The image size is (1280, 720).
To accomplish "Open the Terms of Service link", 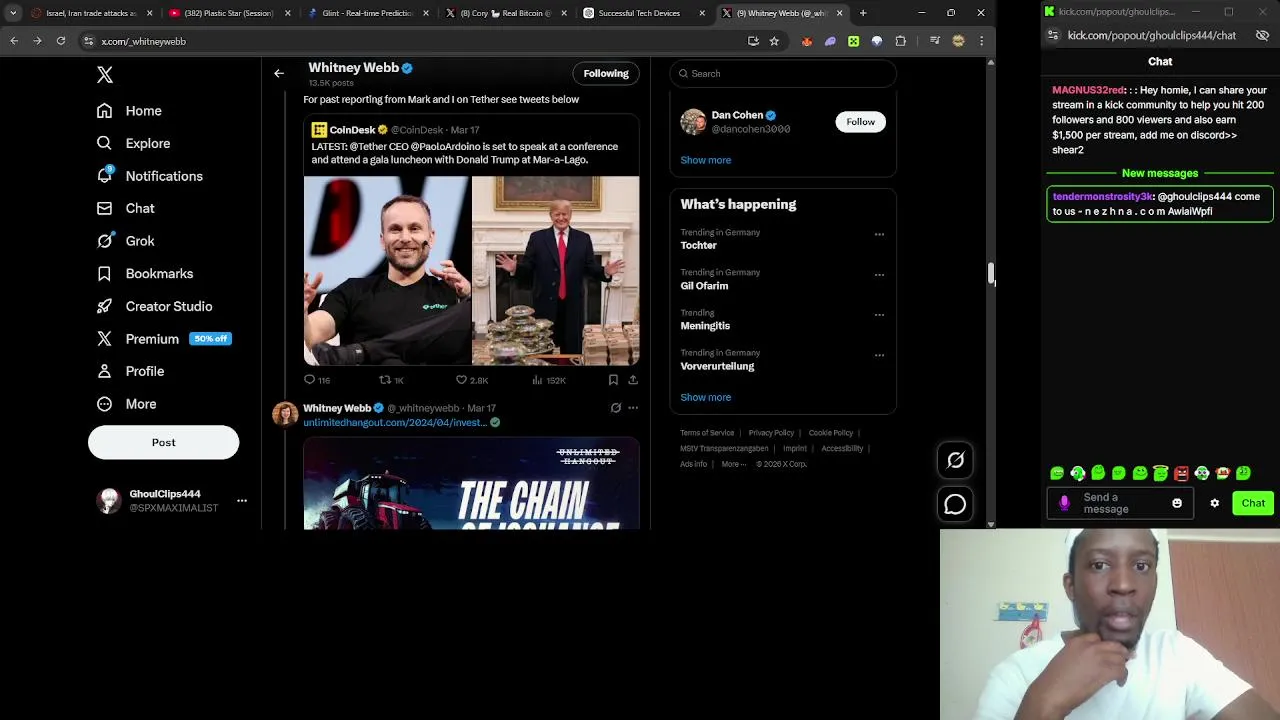I will pos(707,433).
